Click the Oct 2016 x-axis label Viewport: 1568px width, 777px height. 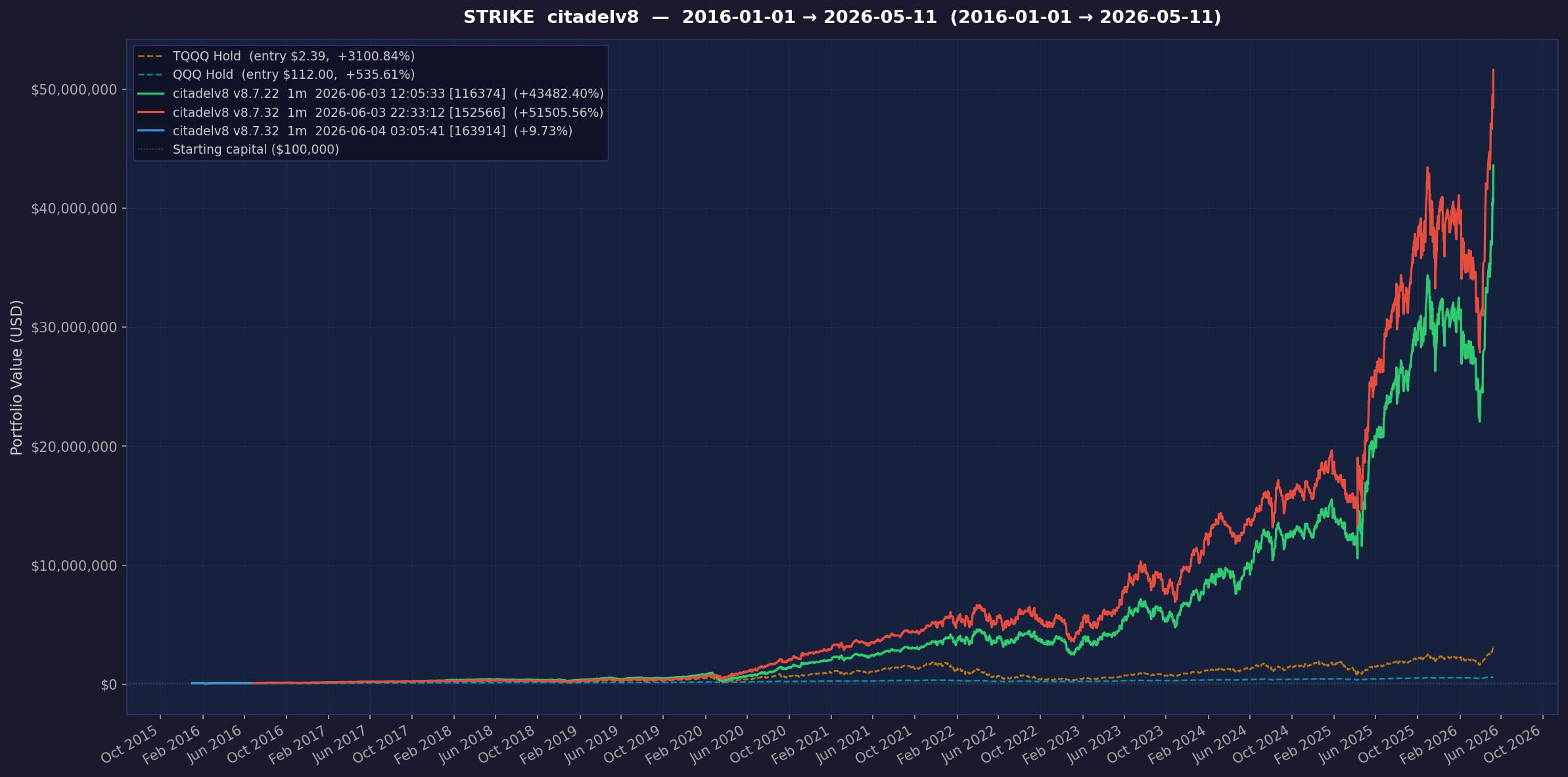click(256, 744)
